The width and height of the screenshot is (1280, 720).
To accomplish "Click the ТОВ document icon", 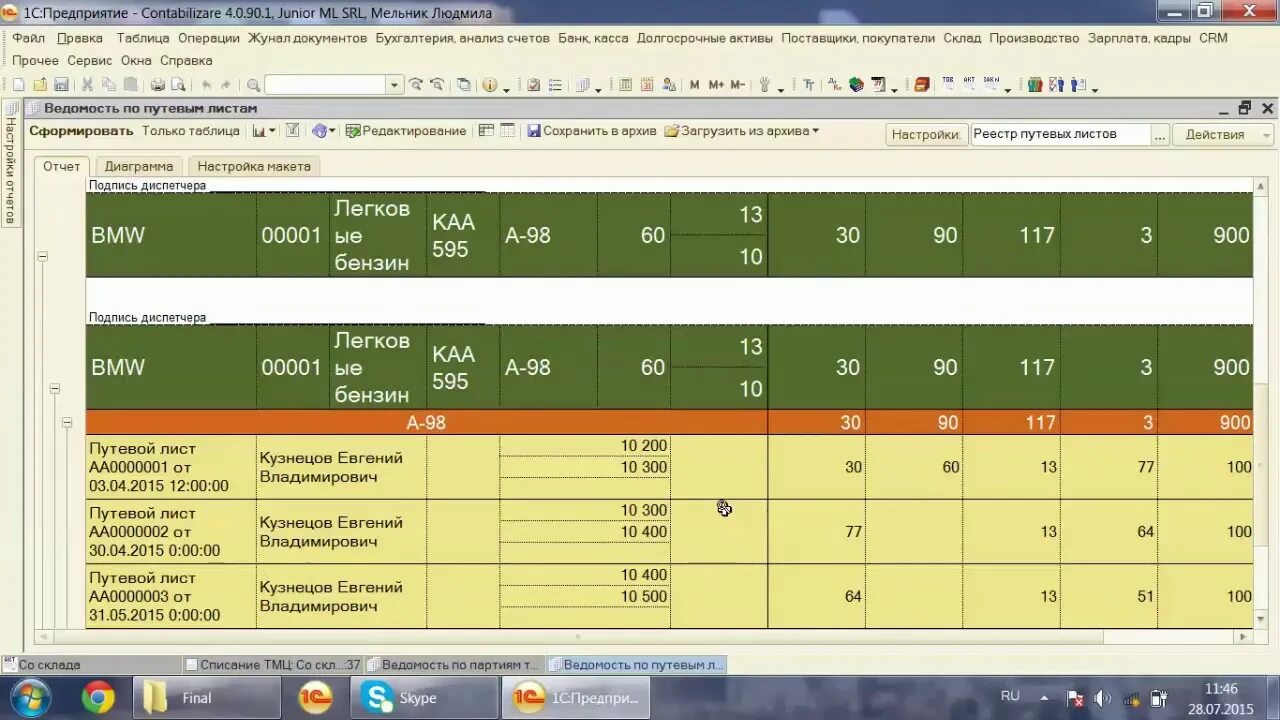I will tap(948, 84).
